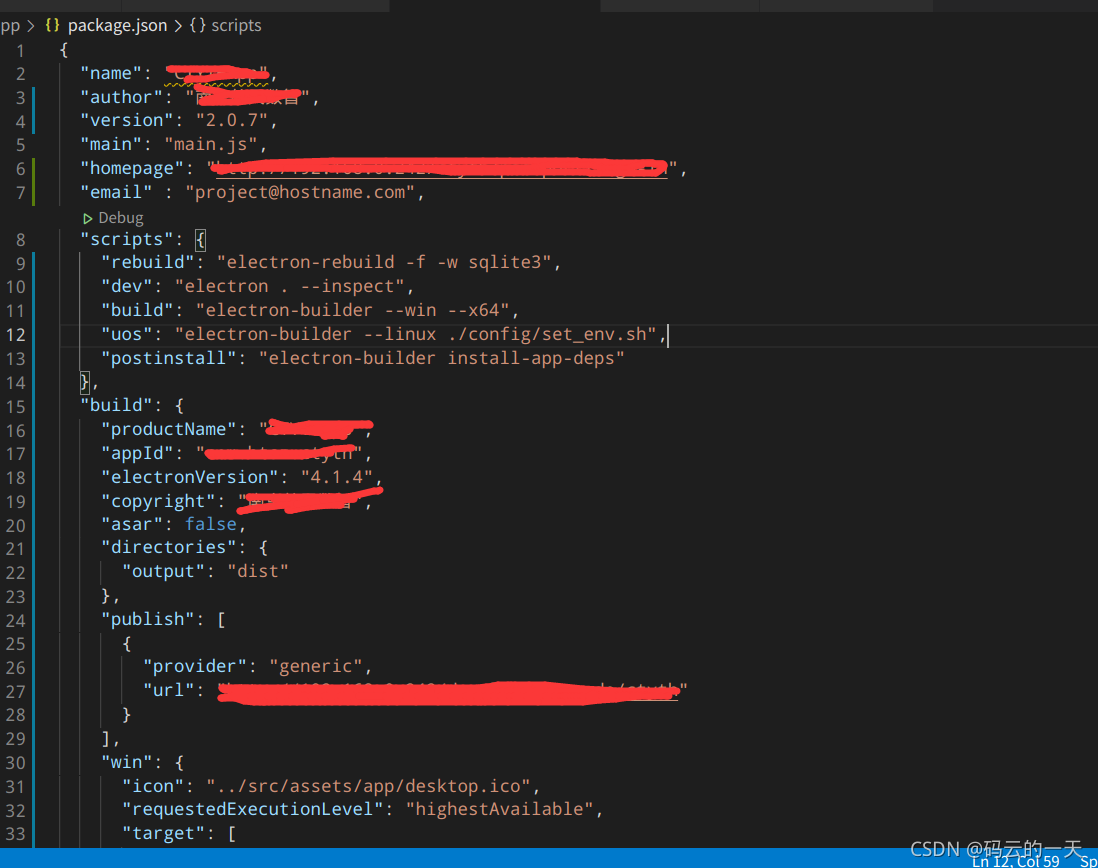Click "electron-builder install-app-deps" value
This screenshot has height=868, width=1098.
(x=441, y=358)
